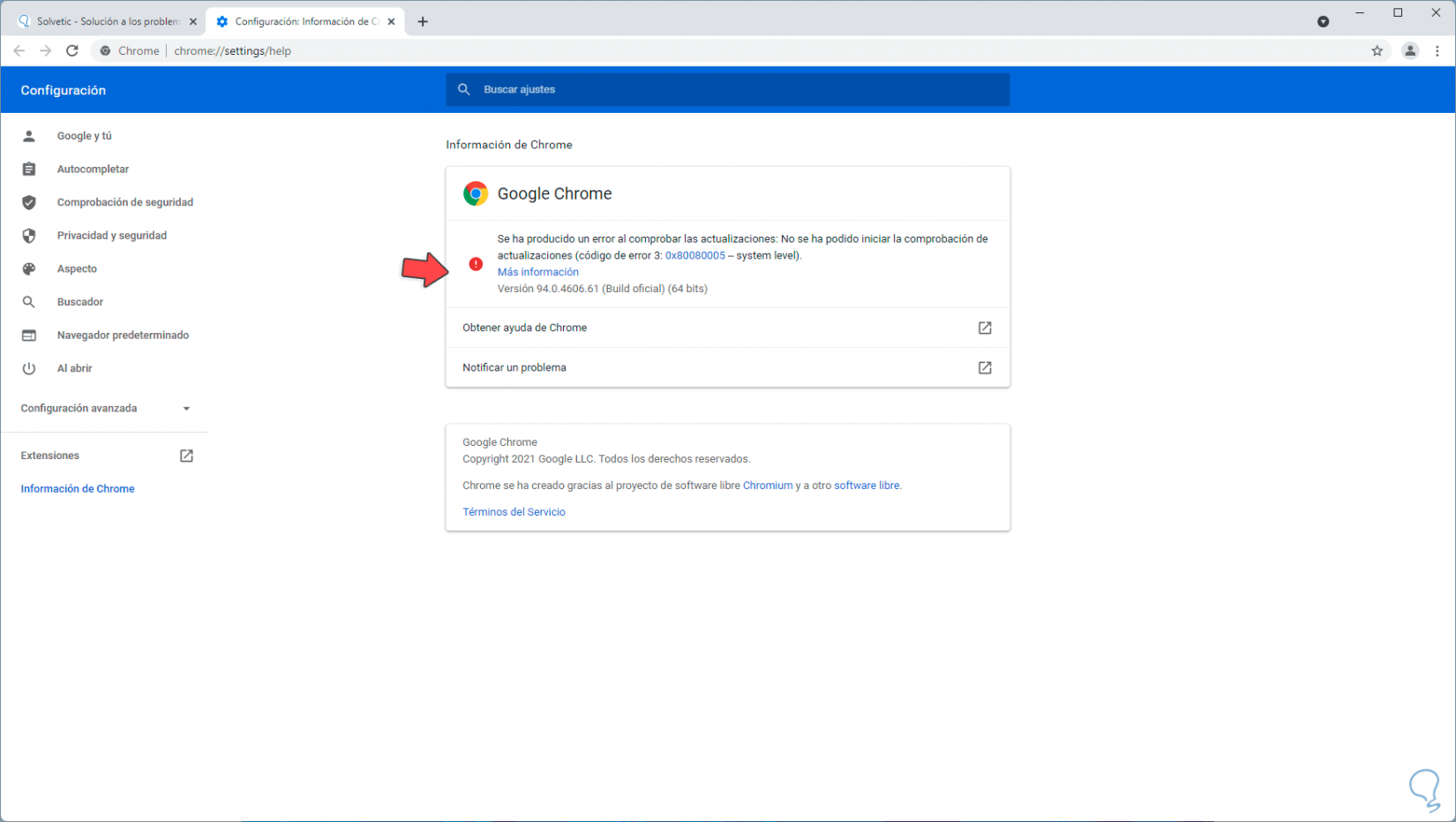Click the Buscar ajustes search field
The width and height of the screenshot is (1456, 822).
pos(727,89)
